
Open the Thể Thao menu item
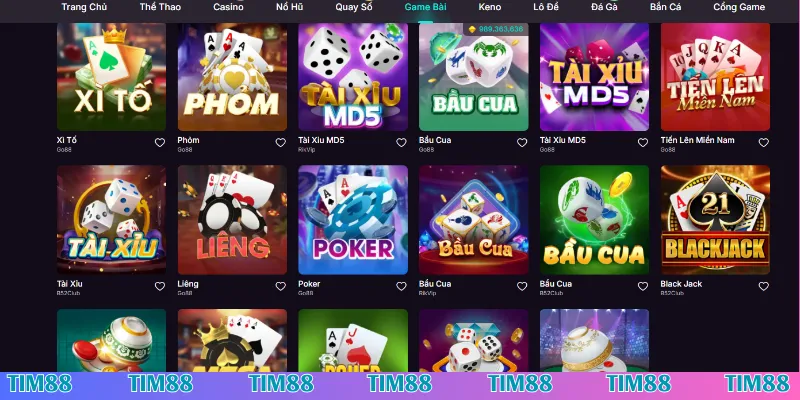[160, 7]
